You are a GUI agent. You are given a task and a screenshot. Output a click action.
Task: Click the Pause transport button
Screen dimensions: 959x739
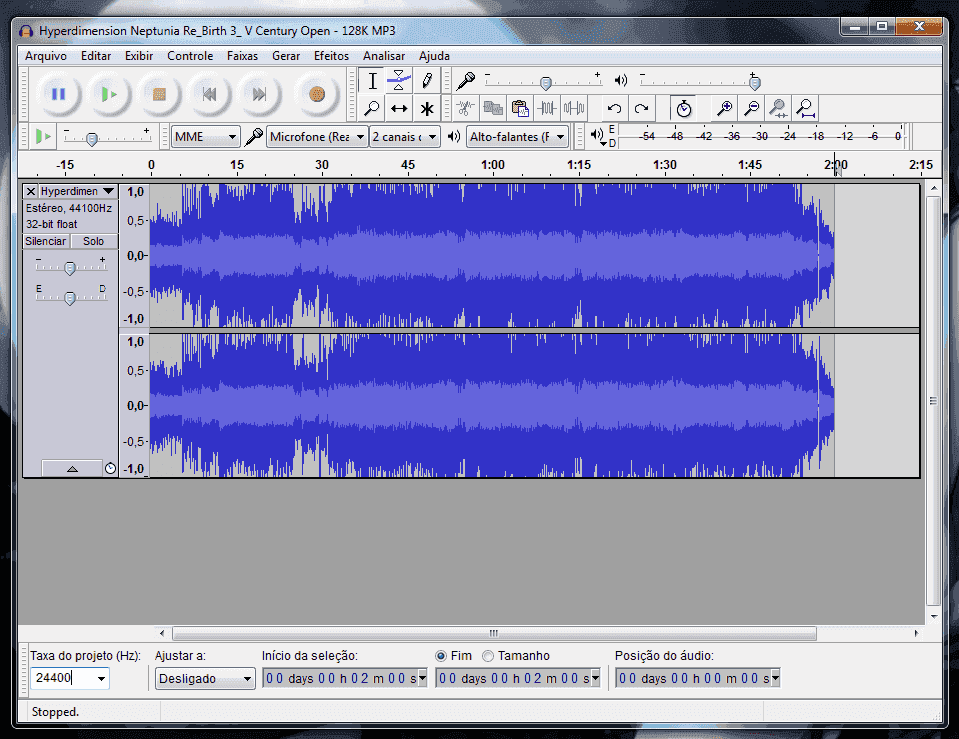(59, 94)
